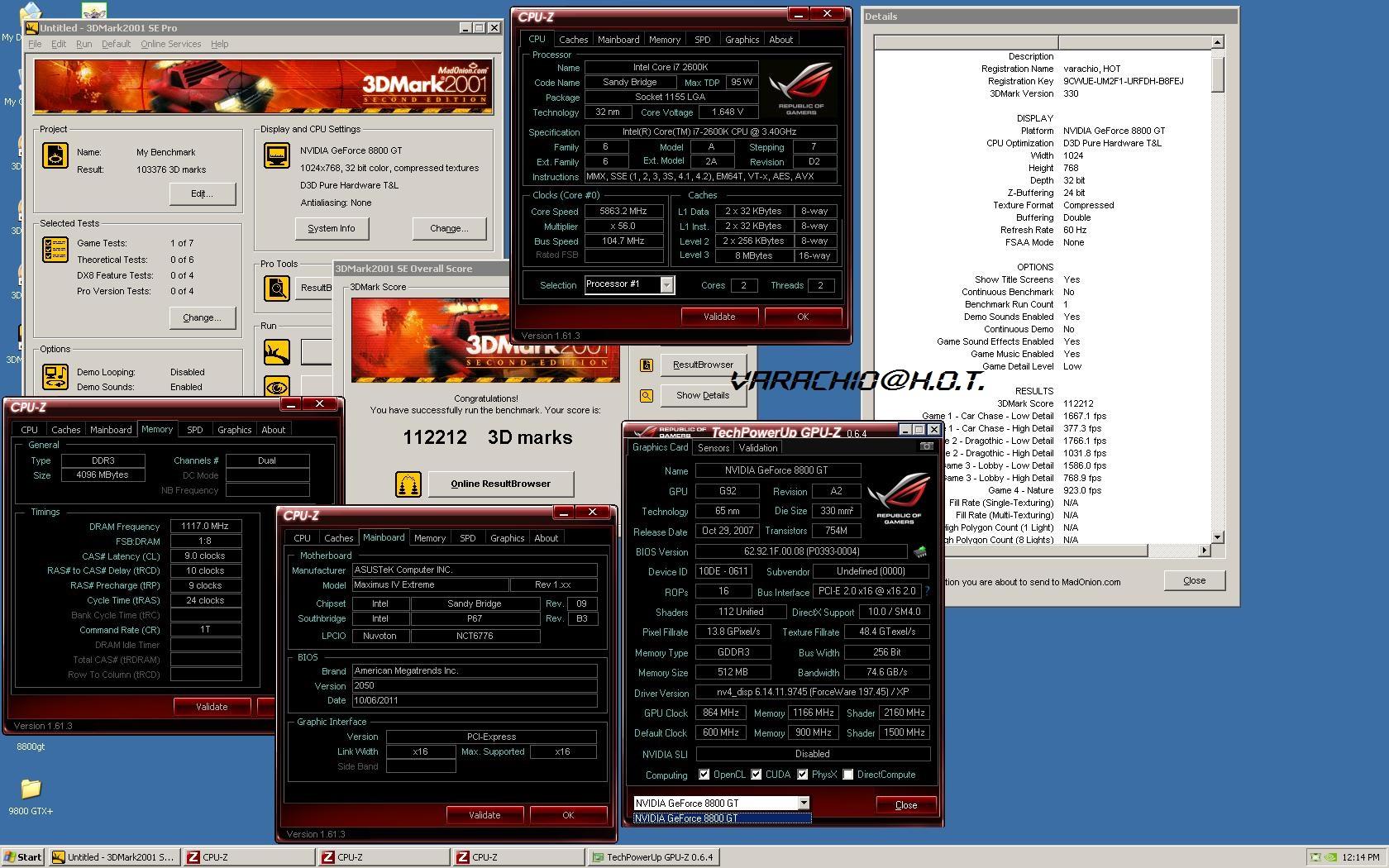Screen dimensions: 1389x868
Task: Click the Online ResultBrowser button
Action: click(501, 484)
